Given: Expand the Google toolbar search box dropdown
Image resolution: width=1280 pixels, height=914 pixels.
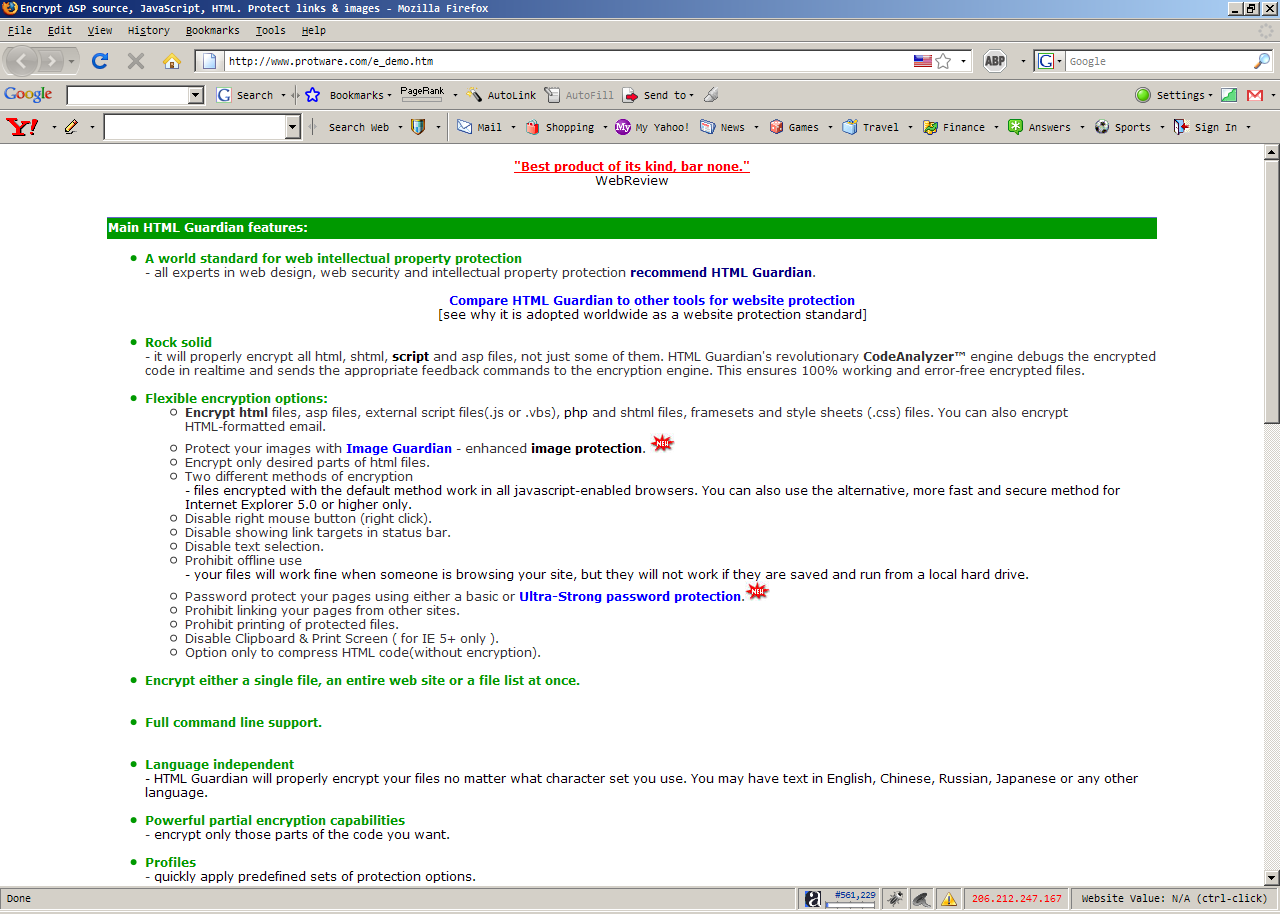Looking at the screenshot, I should tap(196, 95).
